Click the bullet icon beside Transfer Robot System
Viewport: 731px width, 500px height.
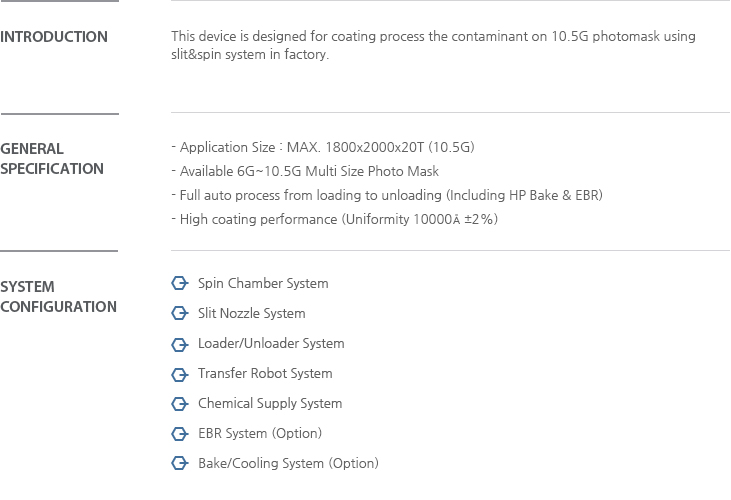179,374
